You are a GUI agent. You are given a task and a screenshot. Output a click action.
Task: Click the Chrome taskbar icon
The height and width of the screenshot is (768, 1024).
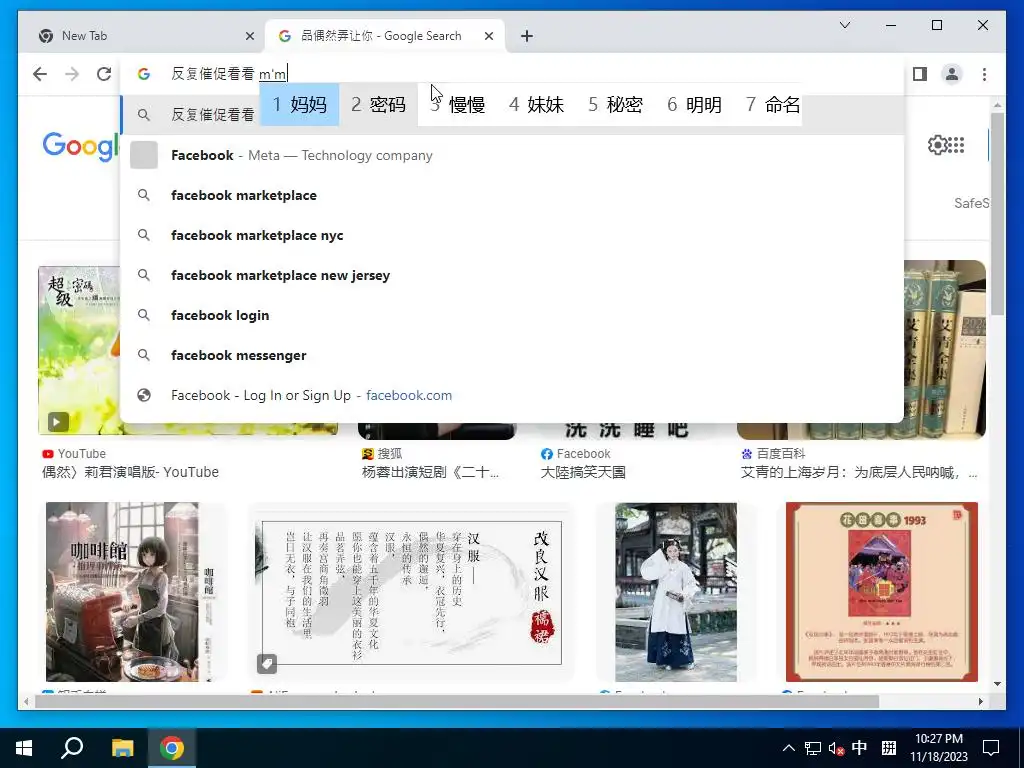coord(172,748)
